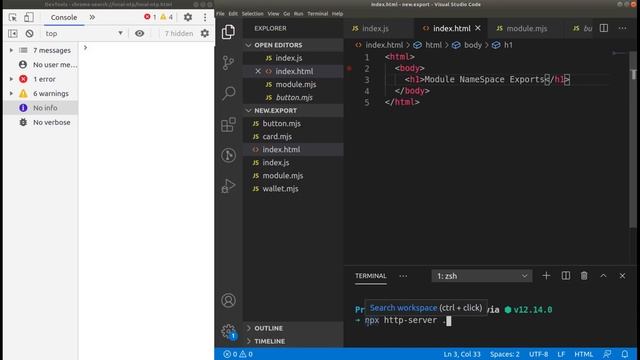Click the 'html' breadcrumb segment

428,45
